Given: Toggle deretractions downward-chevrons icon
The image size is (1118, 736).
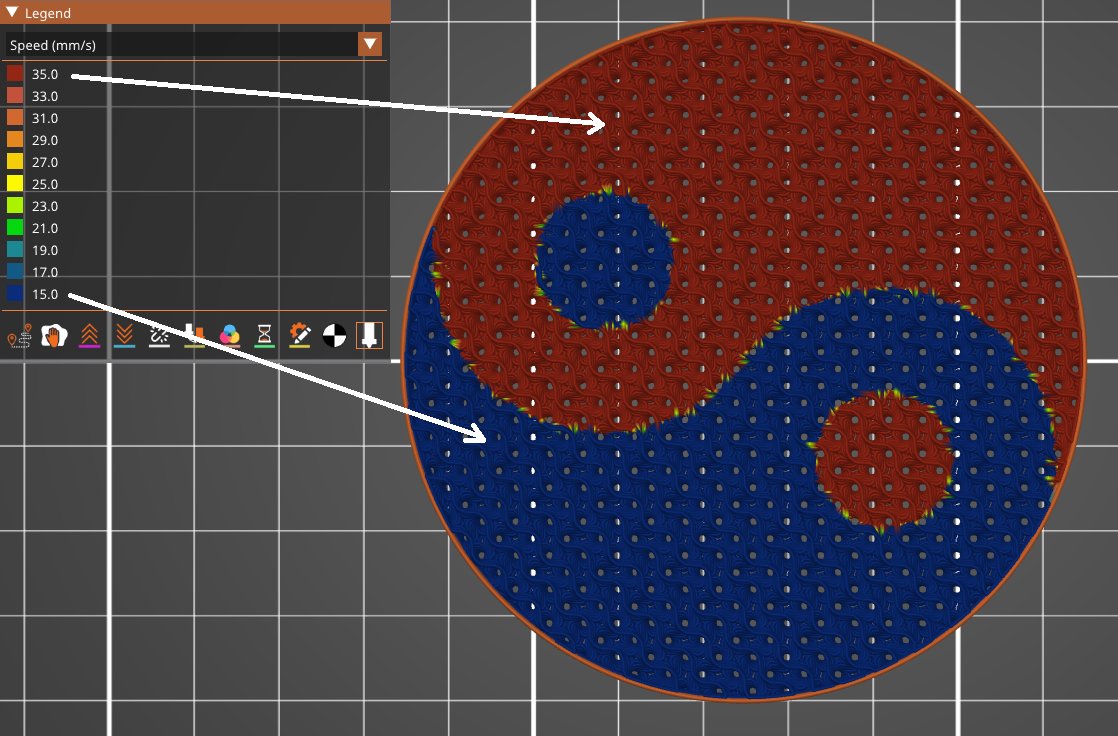Looking at the screenshot, I should tap(124, 335).
